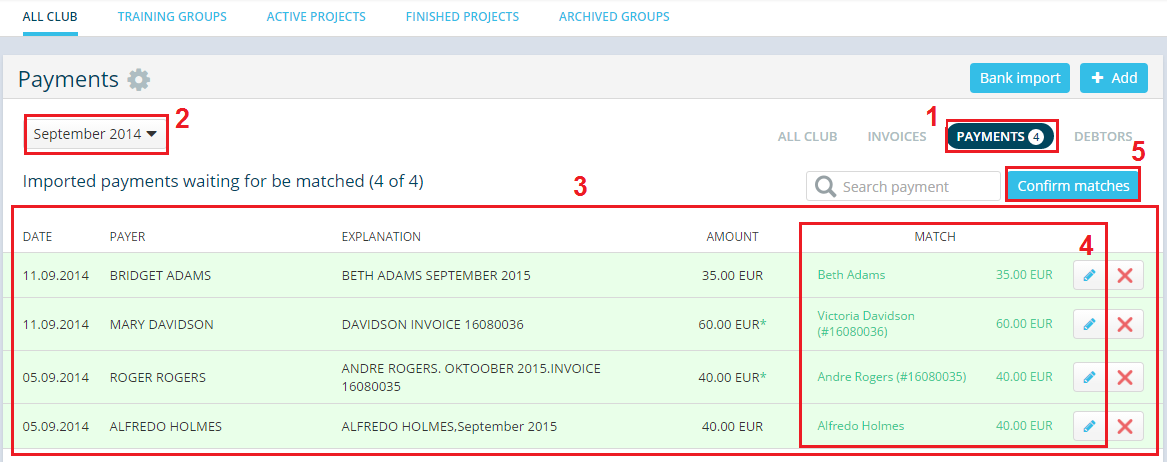Click the AMOUNT column header
Image resolution: width=1167 pixels, height=462 pixels.
[x=732, y=237]
